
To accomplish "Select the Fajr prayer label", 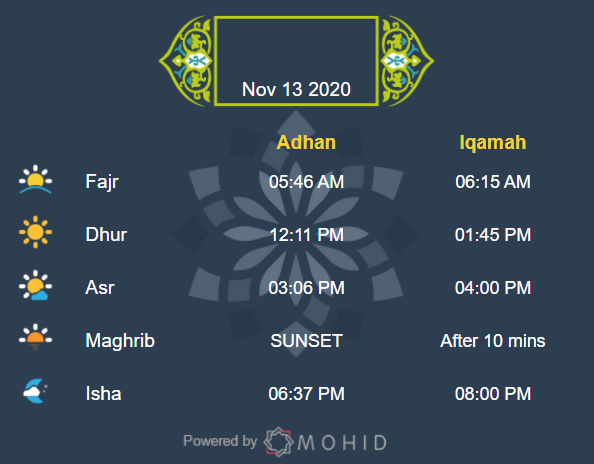I will coord(102,182).
